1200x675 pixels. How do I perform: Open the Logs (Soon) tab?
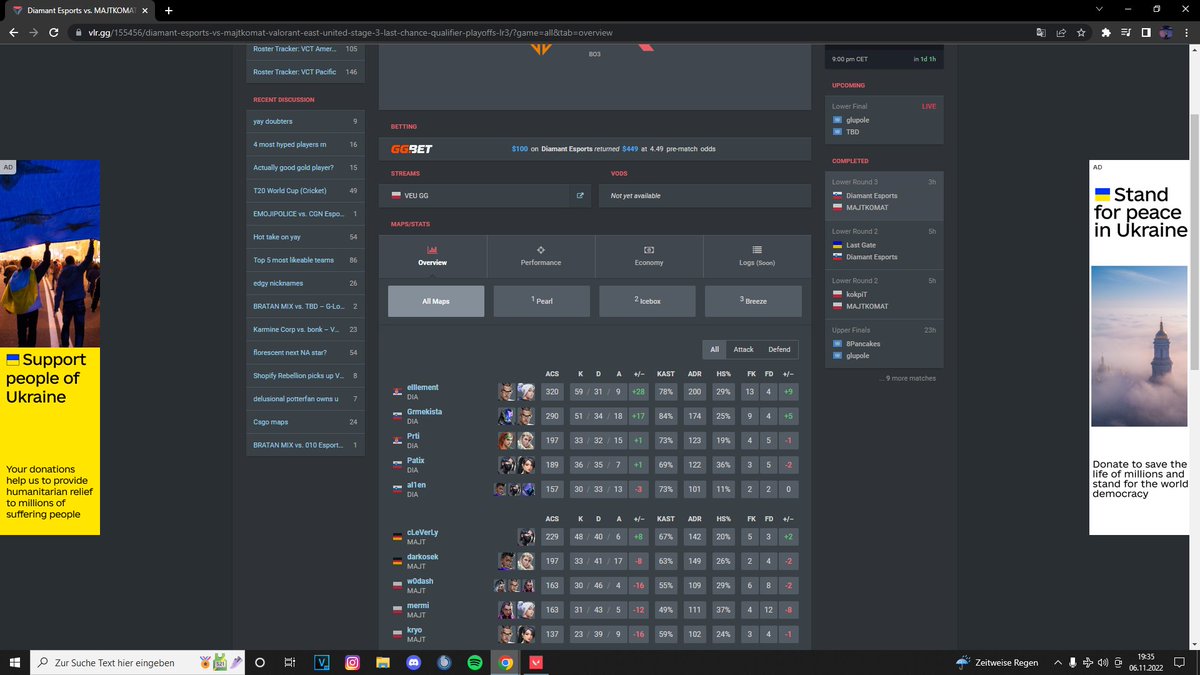(757, 256)
